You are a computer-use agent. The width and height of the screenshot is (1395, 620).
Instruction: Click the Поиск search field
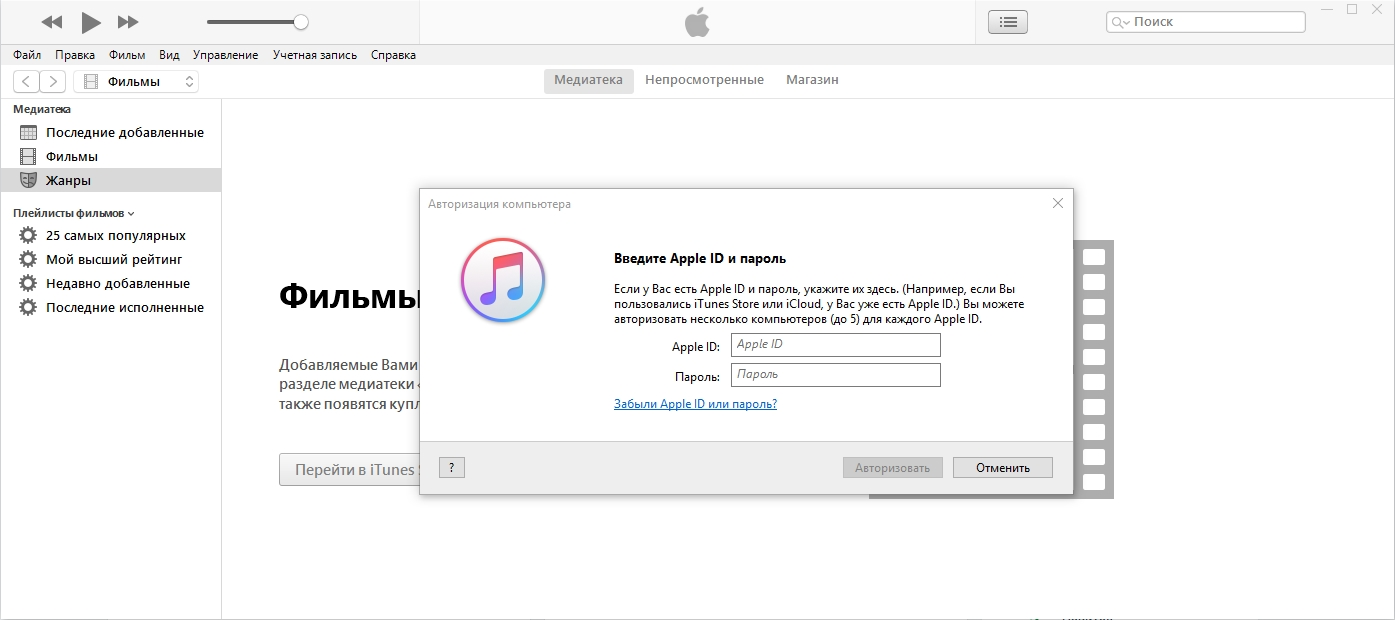tap(1206, 22)
